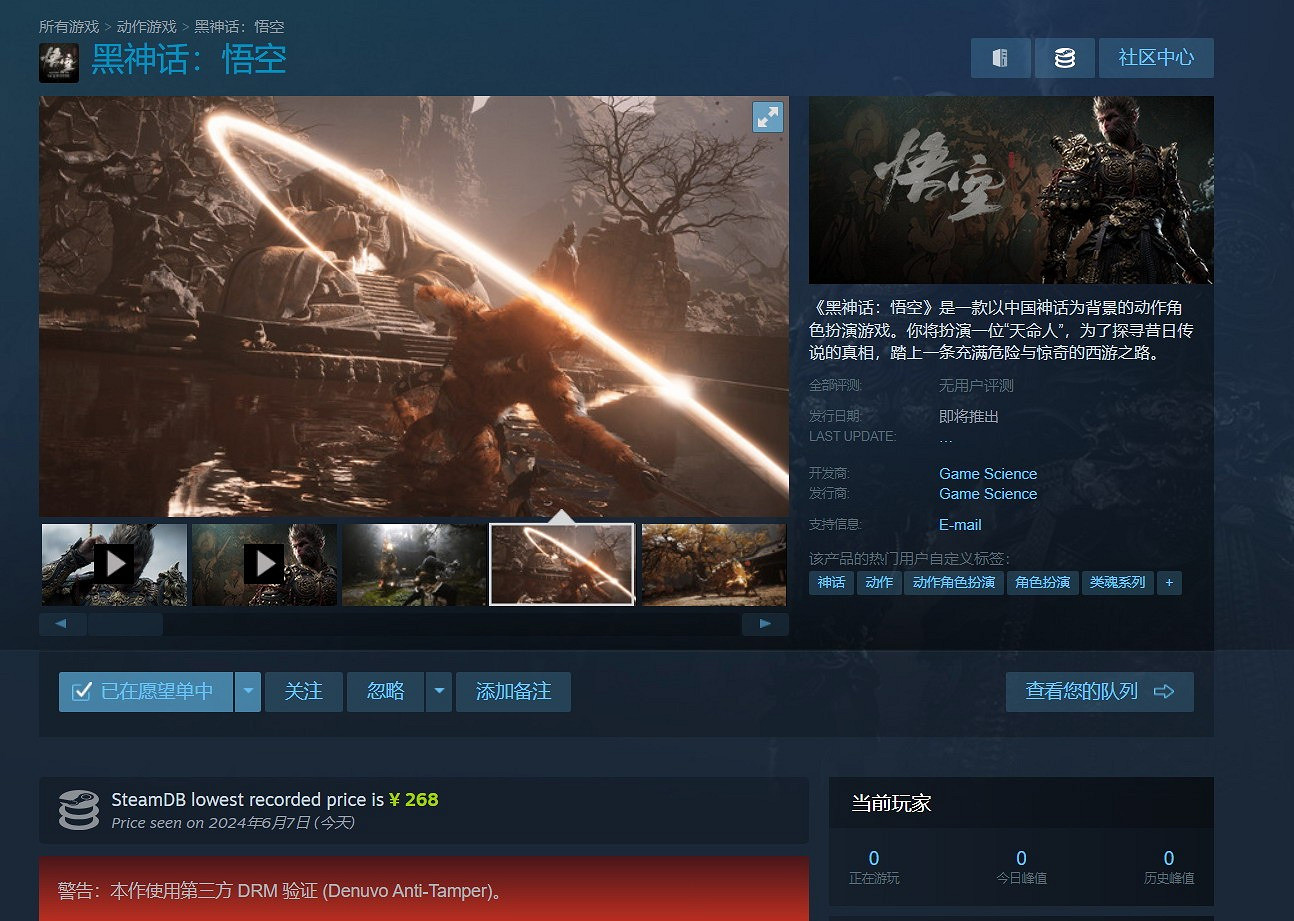Toggle following the game with 关注
The image size is (1294, 921).
coord(303,692)
